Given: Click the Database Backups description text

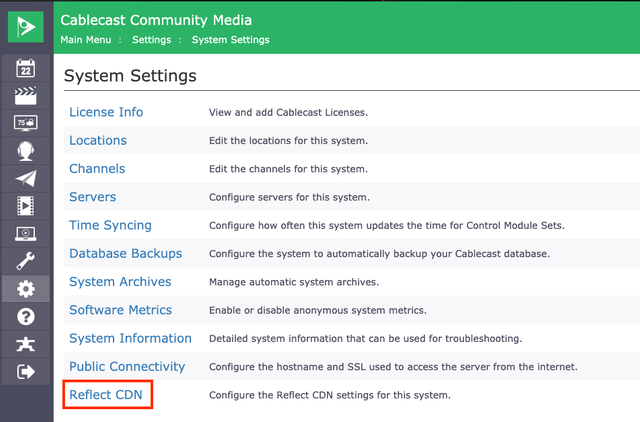Looking at the screenshot, I should coord(379,254).
